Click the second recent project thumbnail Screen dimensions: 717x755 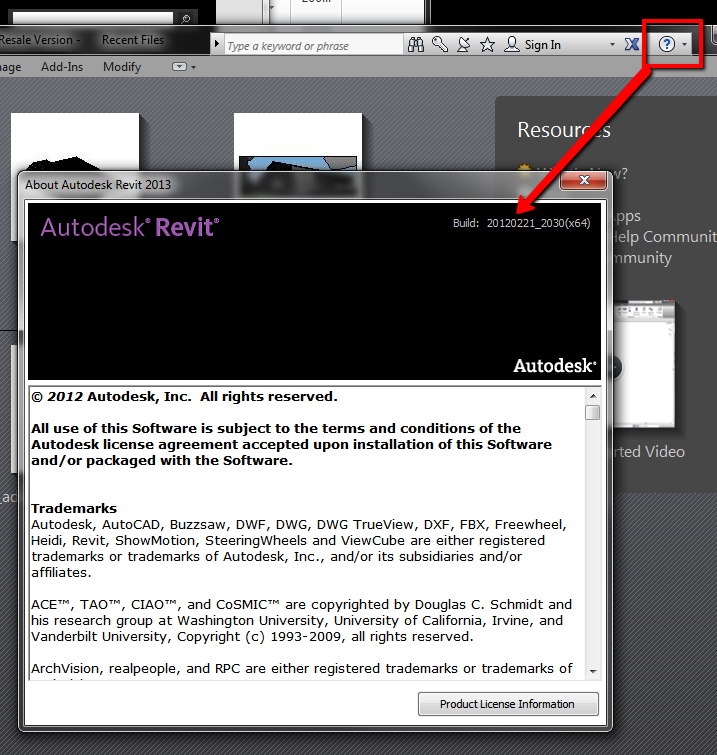tap(298, 142)
